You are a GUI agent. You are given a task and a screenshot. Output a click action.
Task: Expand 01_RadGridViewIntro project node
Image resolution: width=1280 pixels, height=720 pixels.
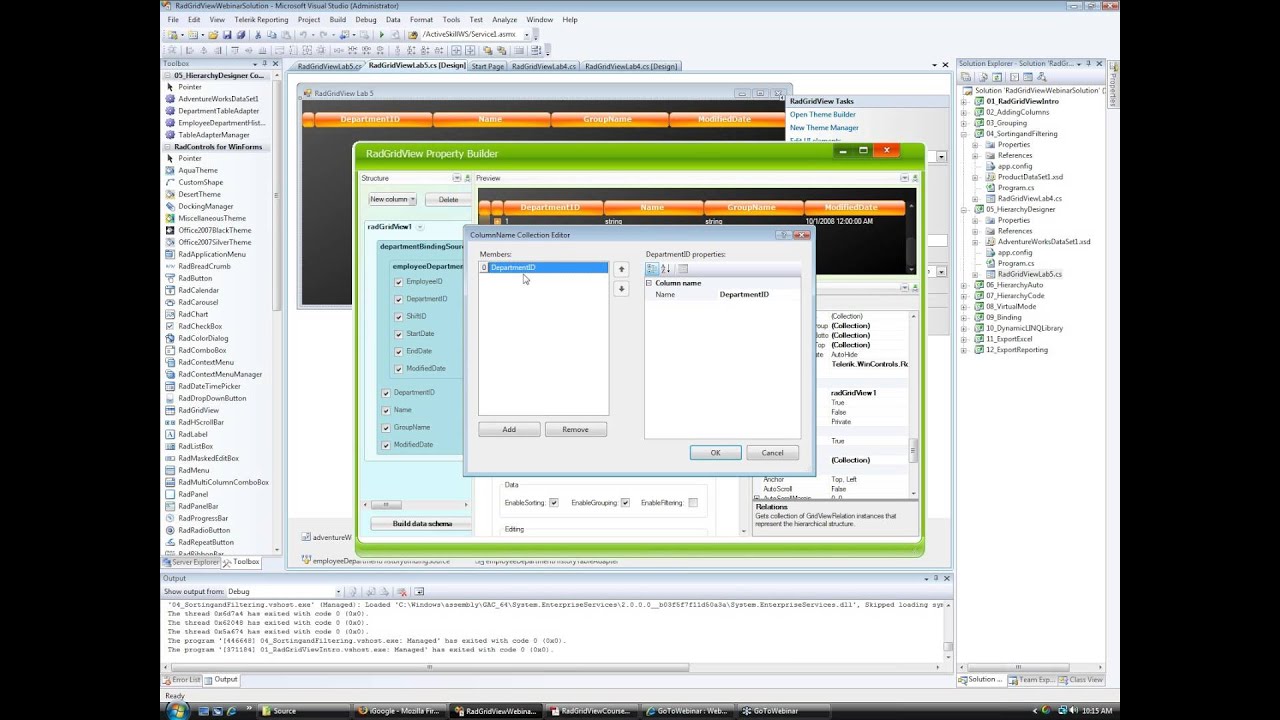point(964,101)
